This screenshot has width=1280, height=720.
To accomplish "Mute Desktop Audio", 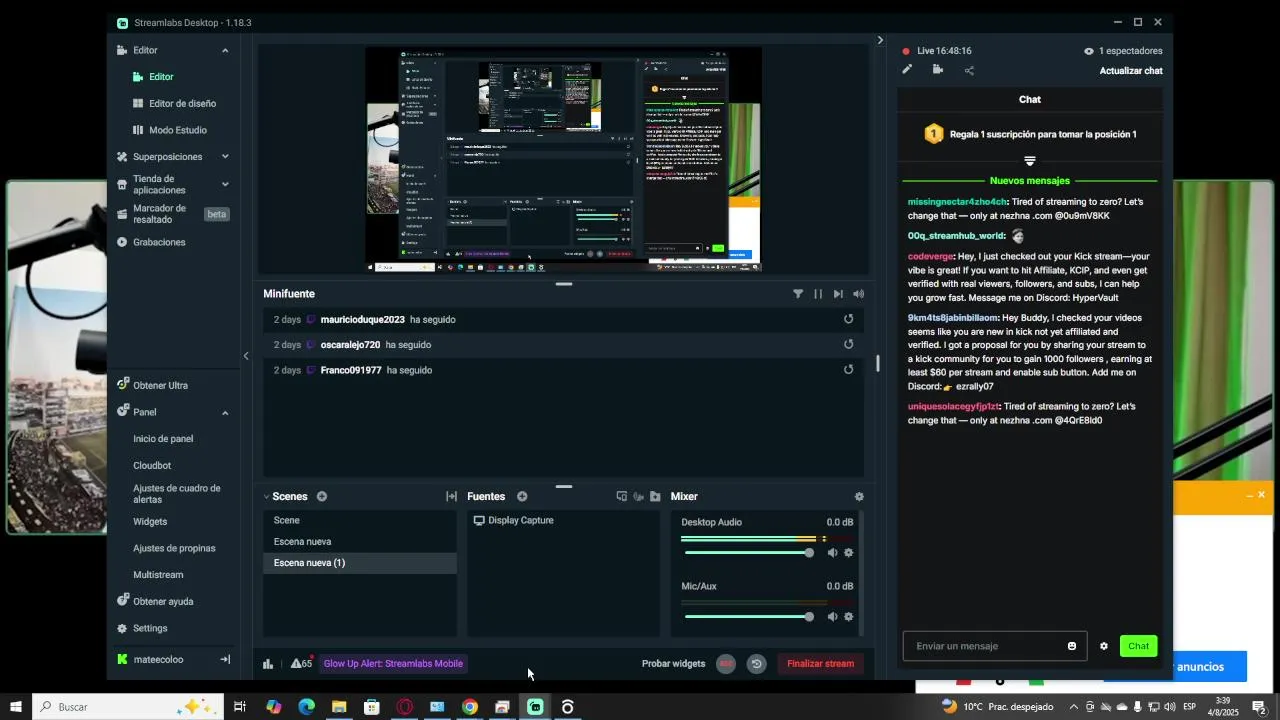I will click(x=832, y=553).
